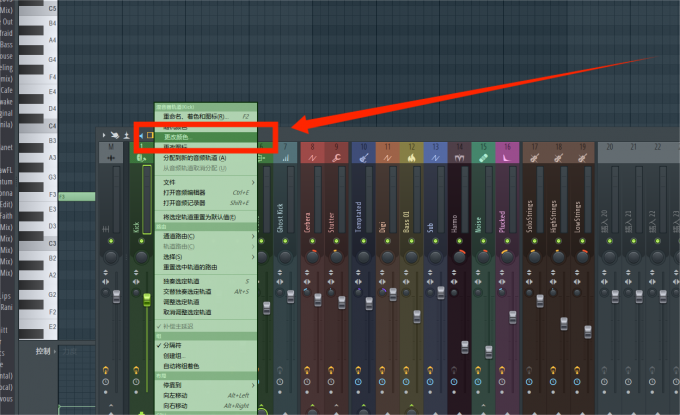Choose 重命名、着色和图标 menu entry
This screenshot has width=680, height=415.
point(206,117)
